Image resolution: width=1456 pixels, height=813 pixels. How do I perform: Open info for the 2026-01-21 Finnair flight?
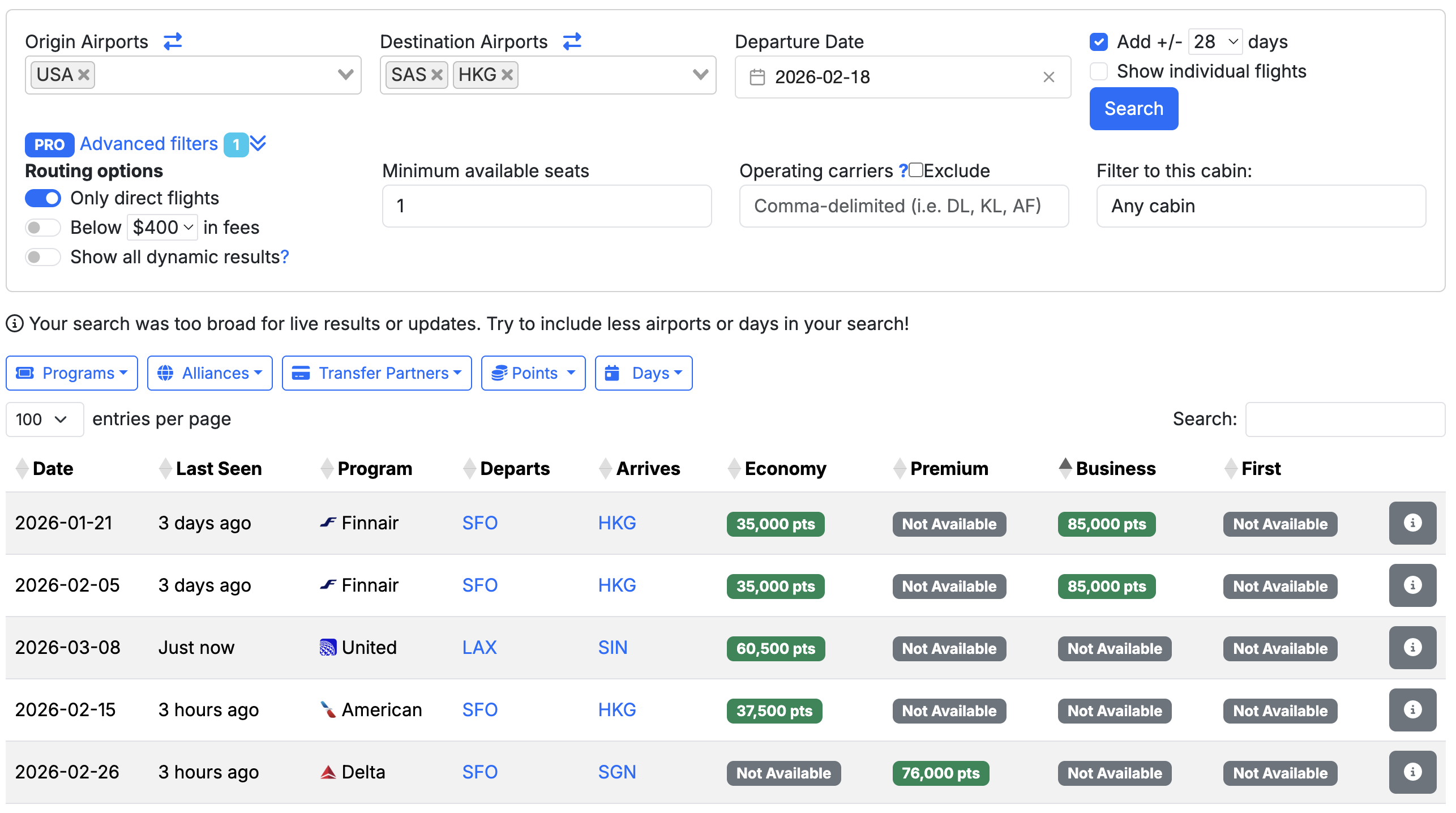point(1412,523)
